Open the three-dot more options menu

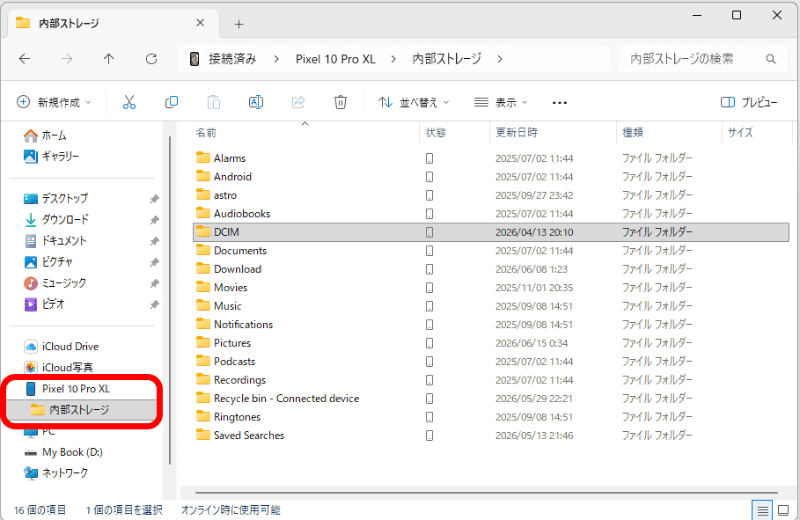coord(559,103)
